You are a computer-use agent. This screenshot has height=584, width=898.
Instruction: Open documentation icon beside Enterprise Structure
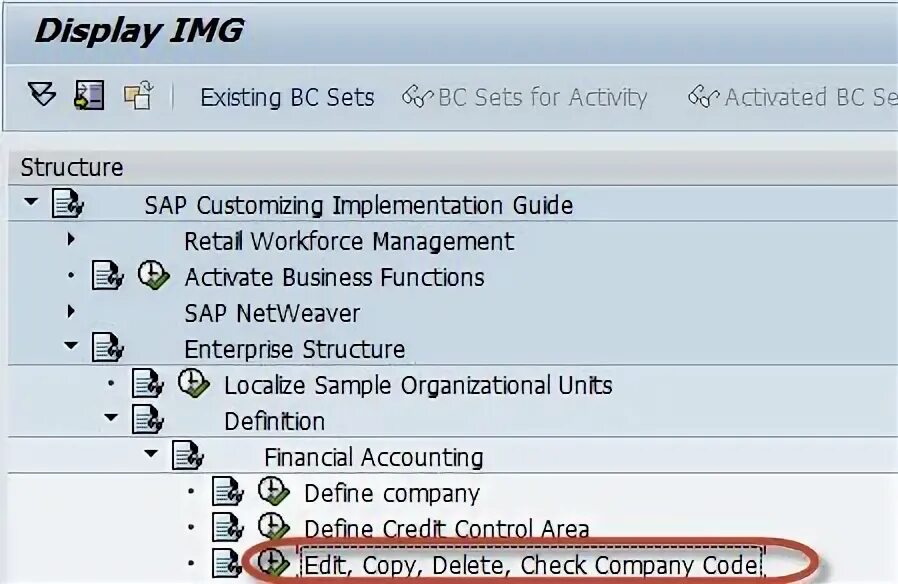coord(108,348)
